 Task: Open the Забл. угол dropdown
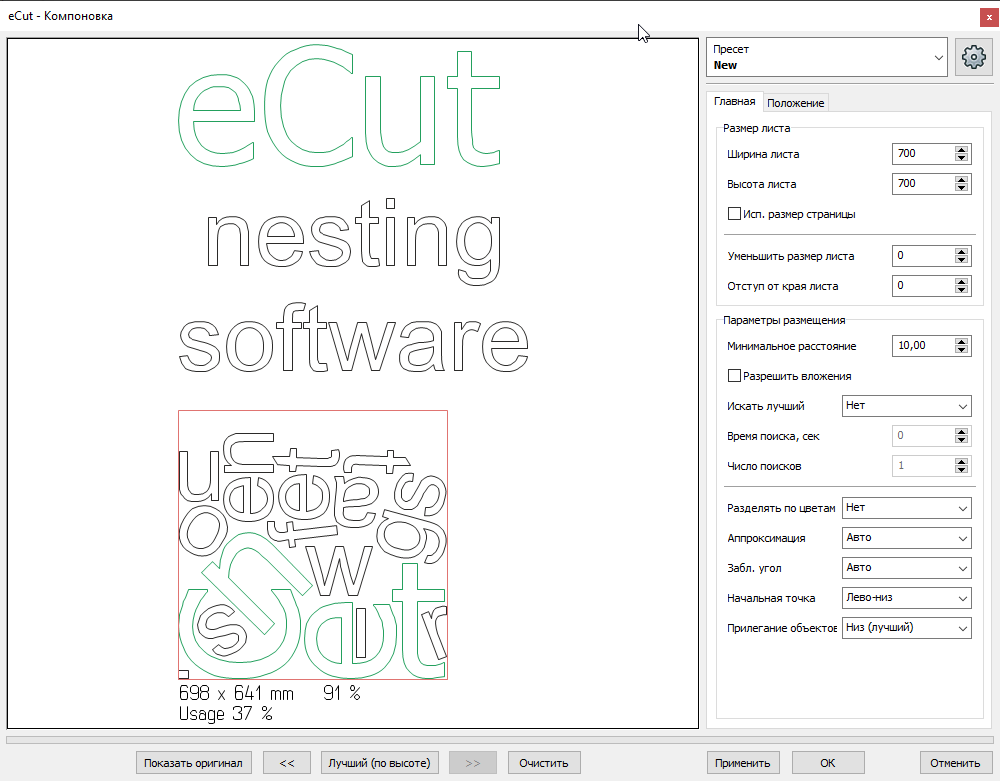coord(906,567)
